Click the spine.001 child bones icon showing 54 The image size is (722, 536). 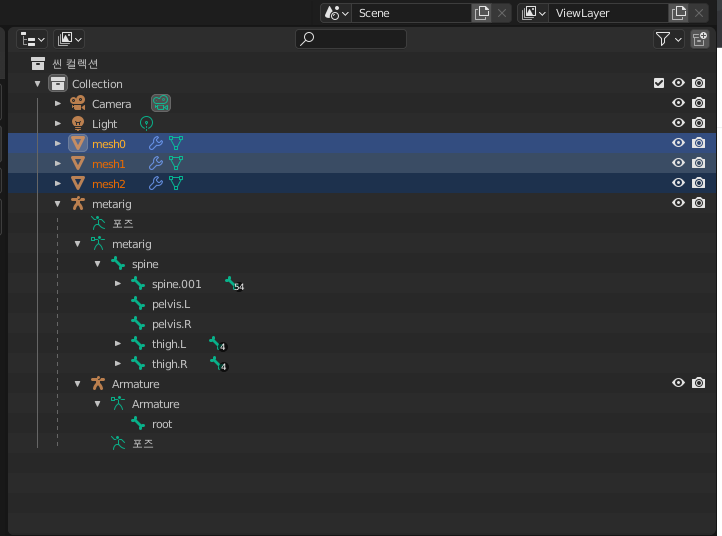pos(234,284)
